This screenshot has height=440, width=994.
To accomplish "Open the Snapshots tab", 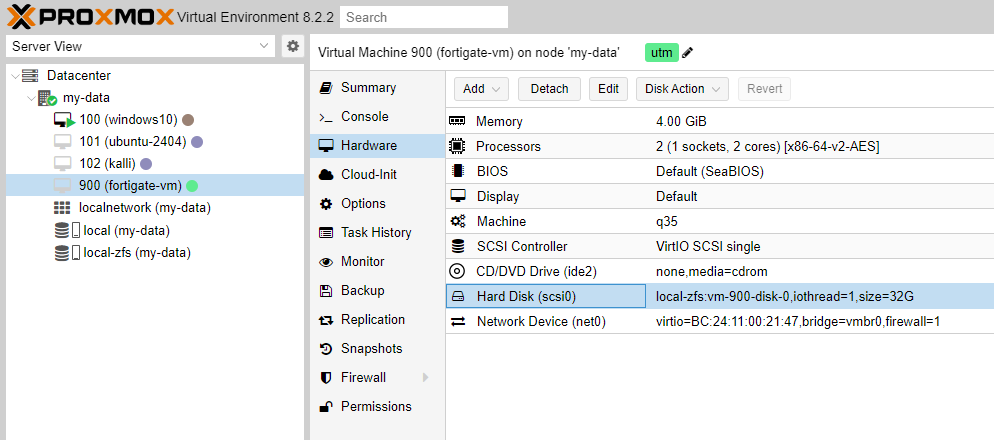I will pos(377,349).
